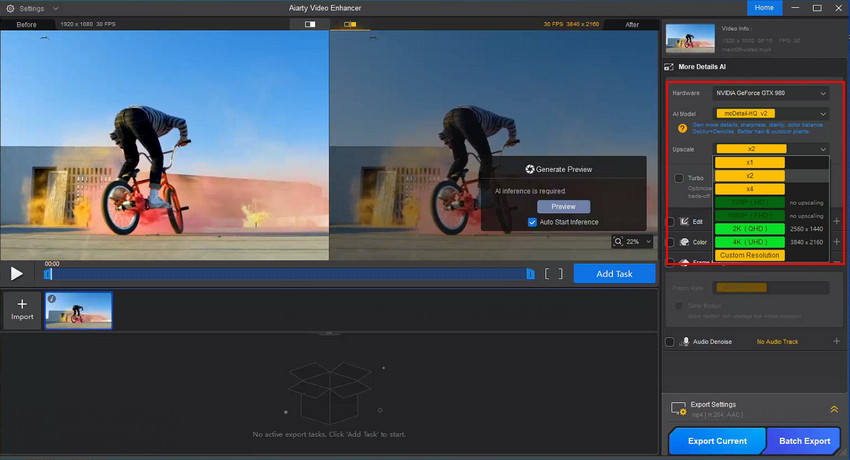
Task: Click the zoom magnifier icon
Action: 618,242
